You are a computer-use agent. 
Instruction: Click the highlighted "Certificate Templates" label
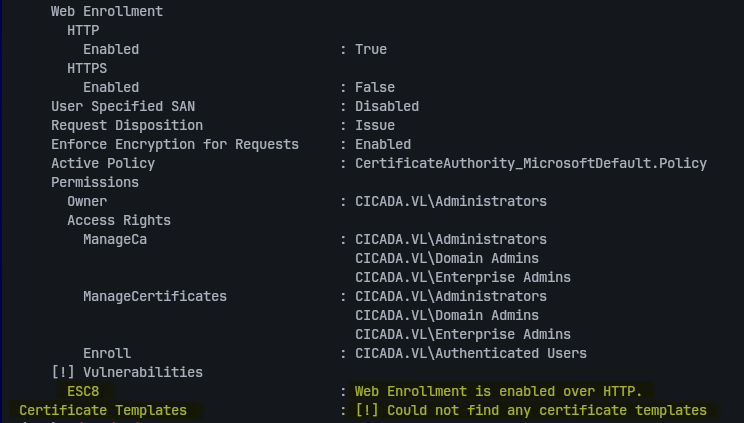103,410
